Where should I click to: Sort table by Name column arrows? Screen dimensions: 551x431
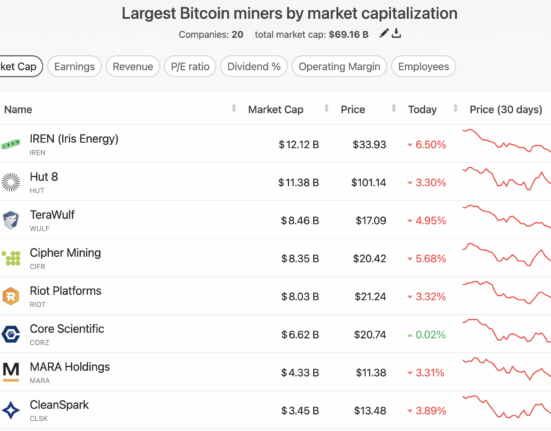click(x=234, y=109)
